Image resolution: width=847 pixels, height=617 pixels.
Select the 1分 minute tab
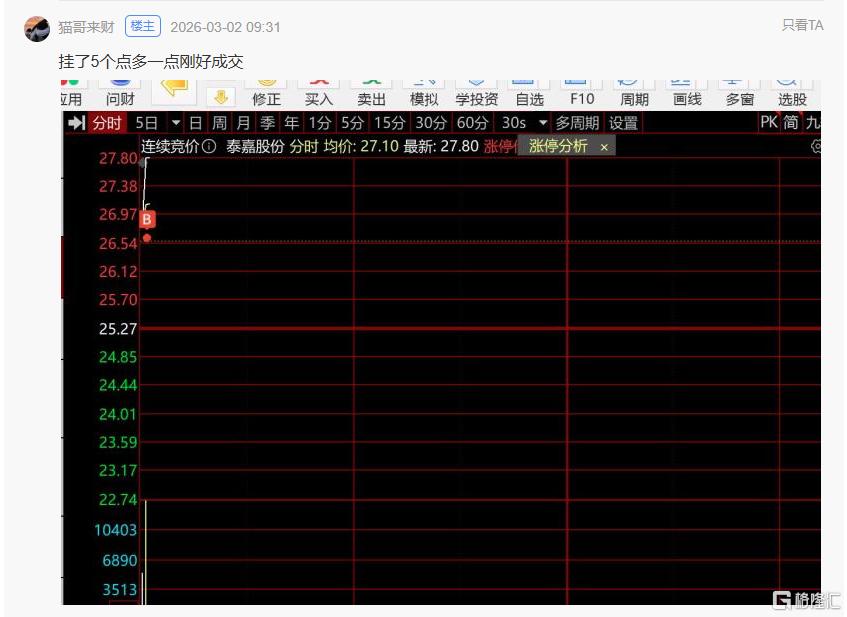click(x=319, y=123)
